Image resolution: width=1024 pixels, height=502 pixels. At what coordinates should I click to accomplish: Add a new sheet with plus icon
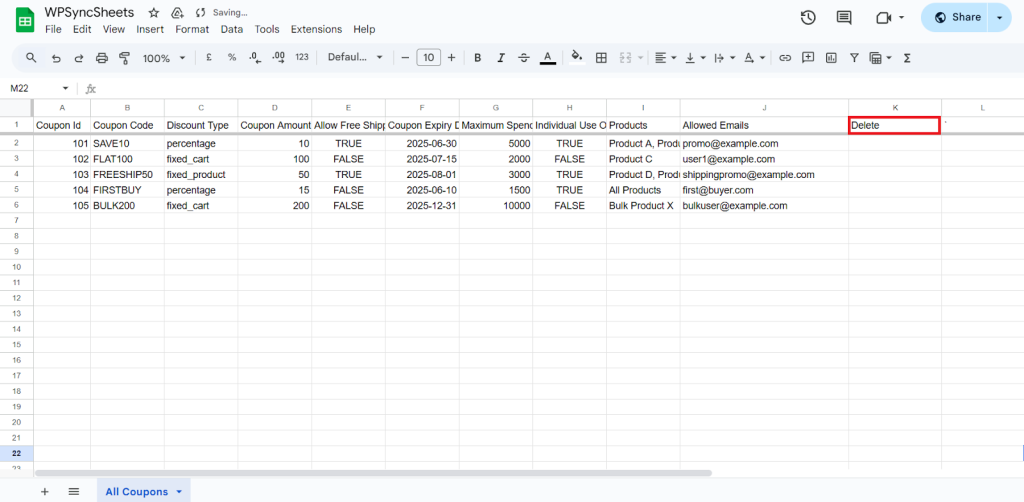click(44, 492)
